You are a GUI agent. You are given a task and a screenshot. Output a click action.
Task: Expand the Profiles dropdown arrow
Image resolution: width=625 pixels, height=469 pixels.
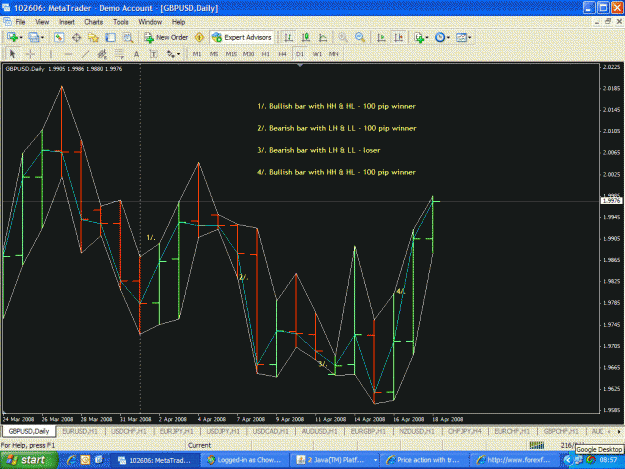(x=42, y=37)
